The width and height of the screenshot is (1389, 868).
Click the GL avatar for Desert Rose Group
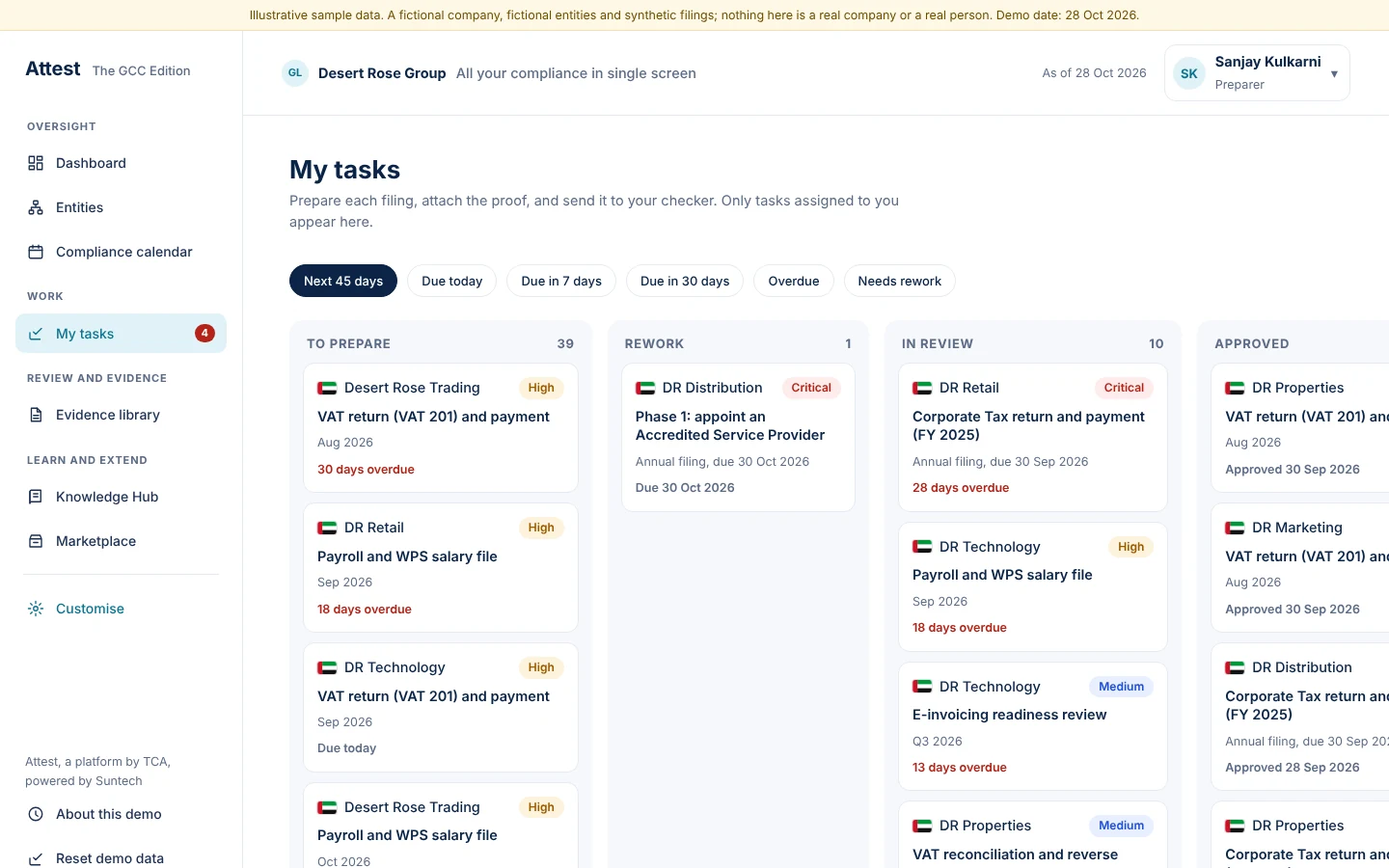tap(295, 73)
